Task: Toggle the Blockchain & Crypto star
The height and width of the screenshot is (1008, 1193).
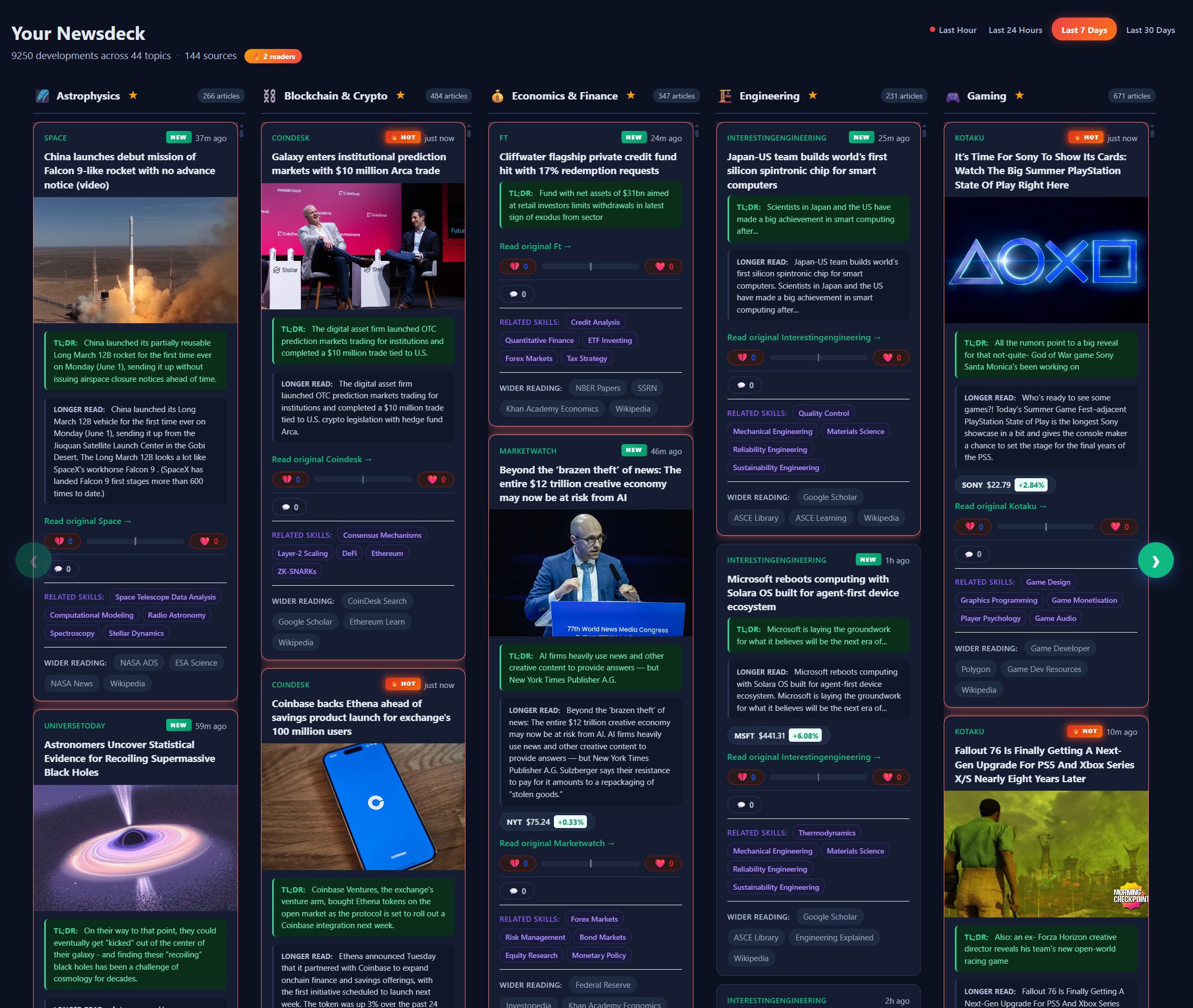Action: point(401,95)
